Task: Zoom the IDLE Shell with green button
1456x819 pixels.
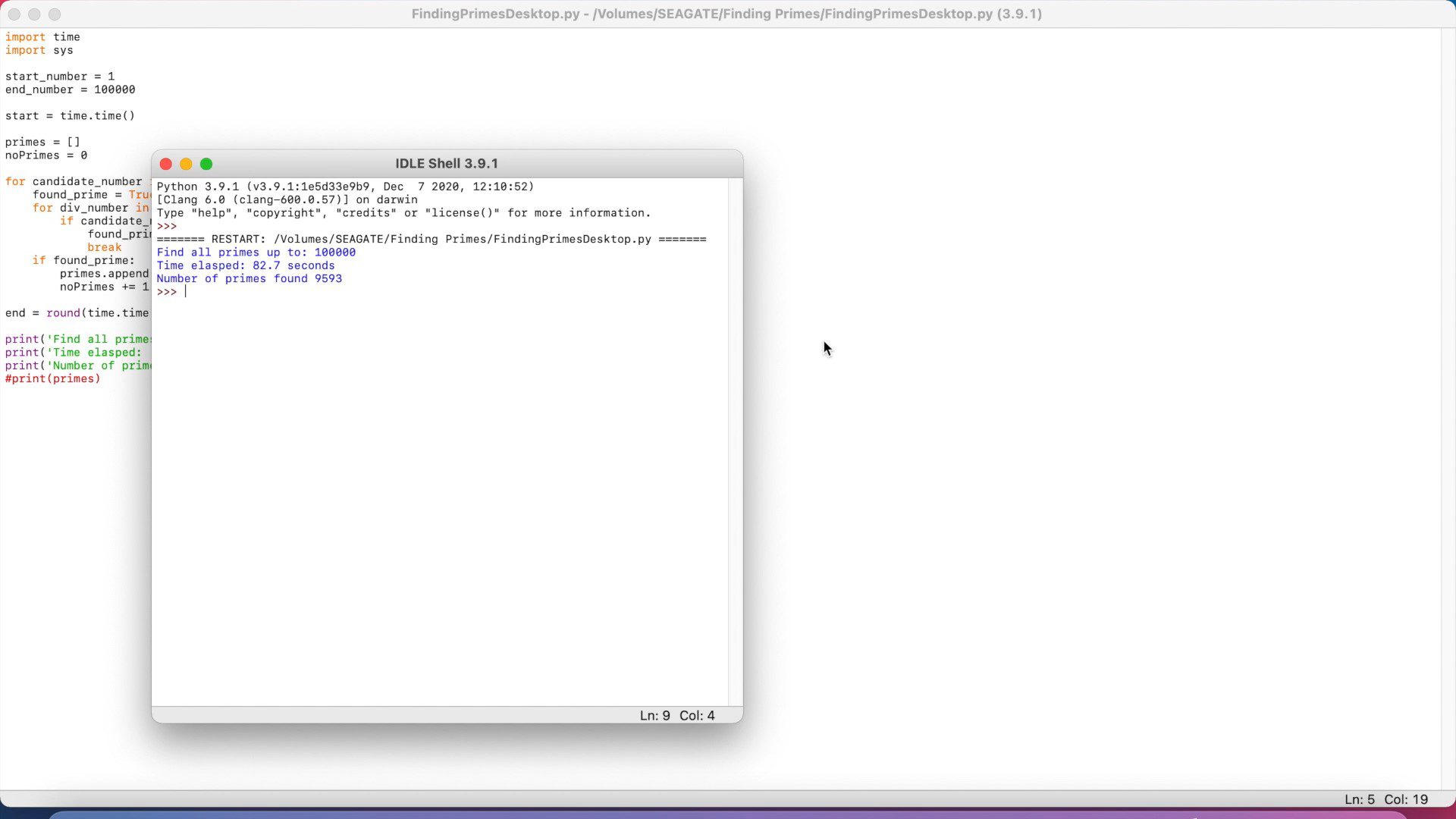Action: [206, 164]
